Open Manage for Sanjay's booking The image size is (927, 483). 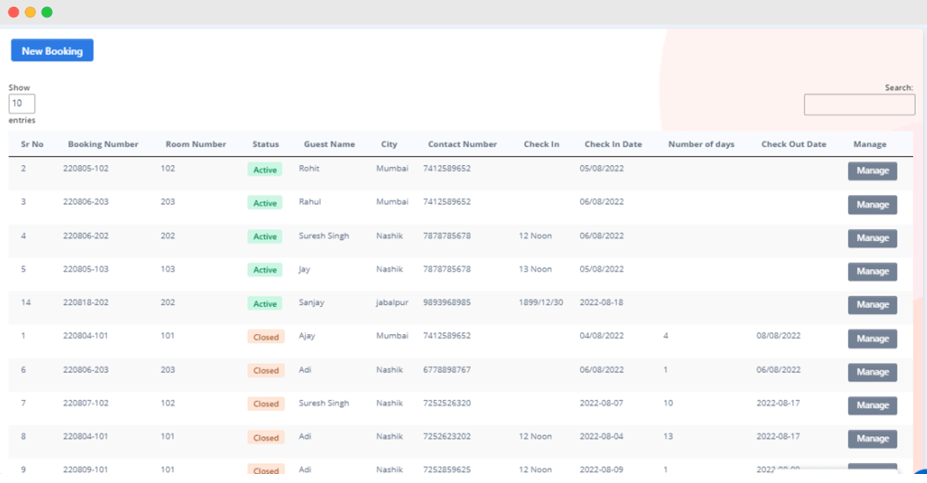[x=873, y=305]
